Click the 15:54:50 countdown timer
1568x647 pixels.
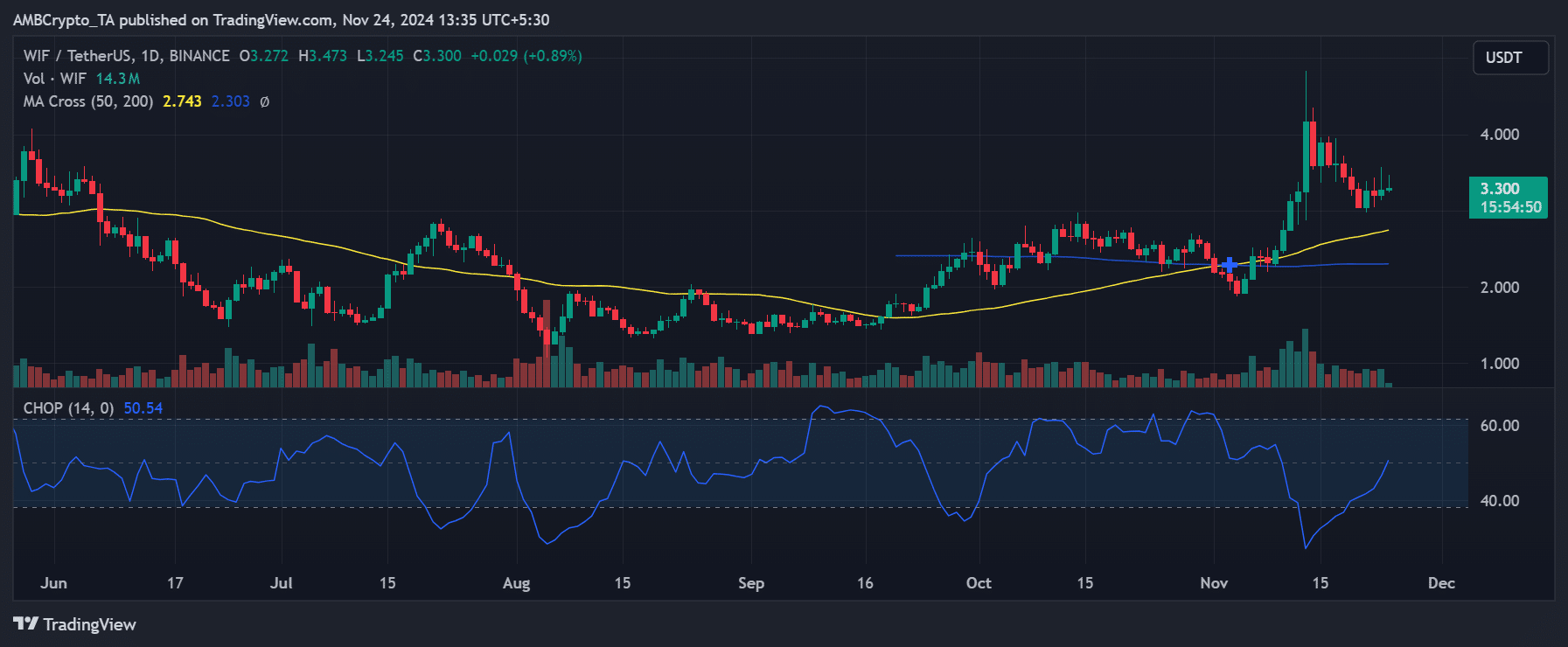(1510, 207)
